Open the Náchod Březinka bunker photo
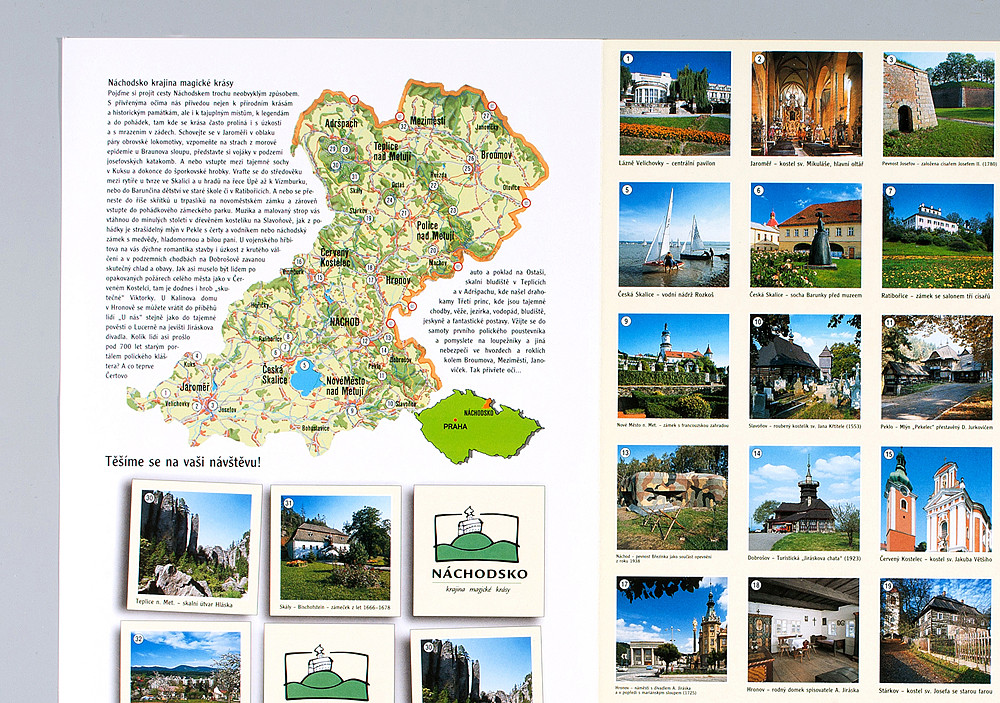 point(672,498)
